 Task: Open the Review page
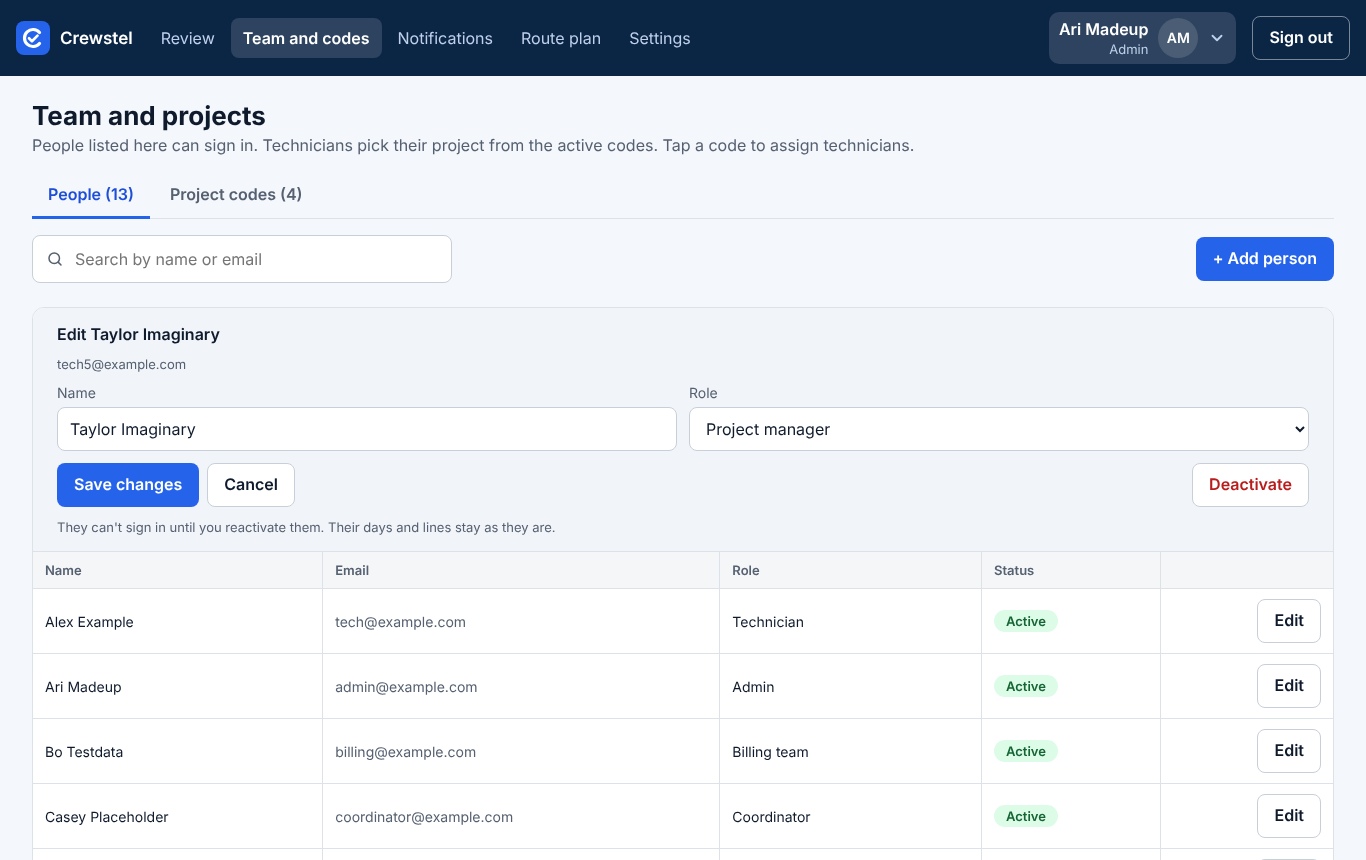point(188,38)
